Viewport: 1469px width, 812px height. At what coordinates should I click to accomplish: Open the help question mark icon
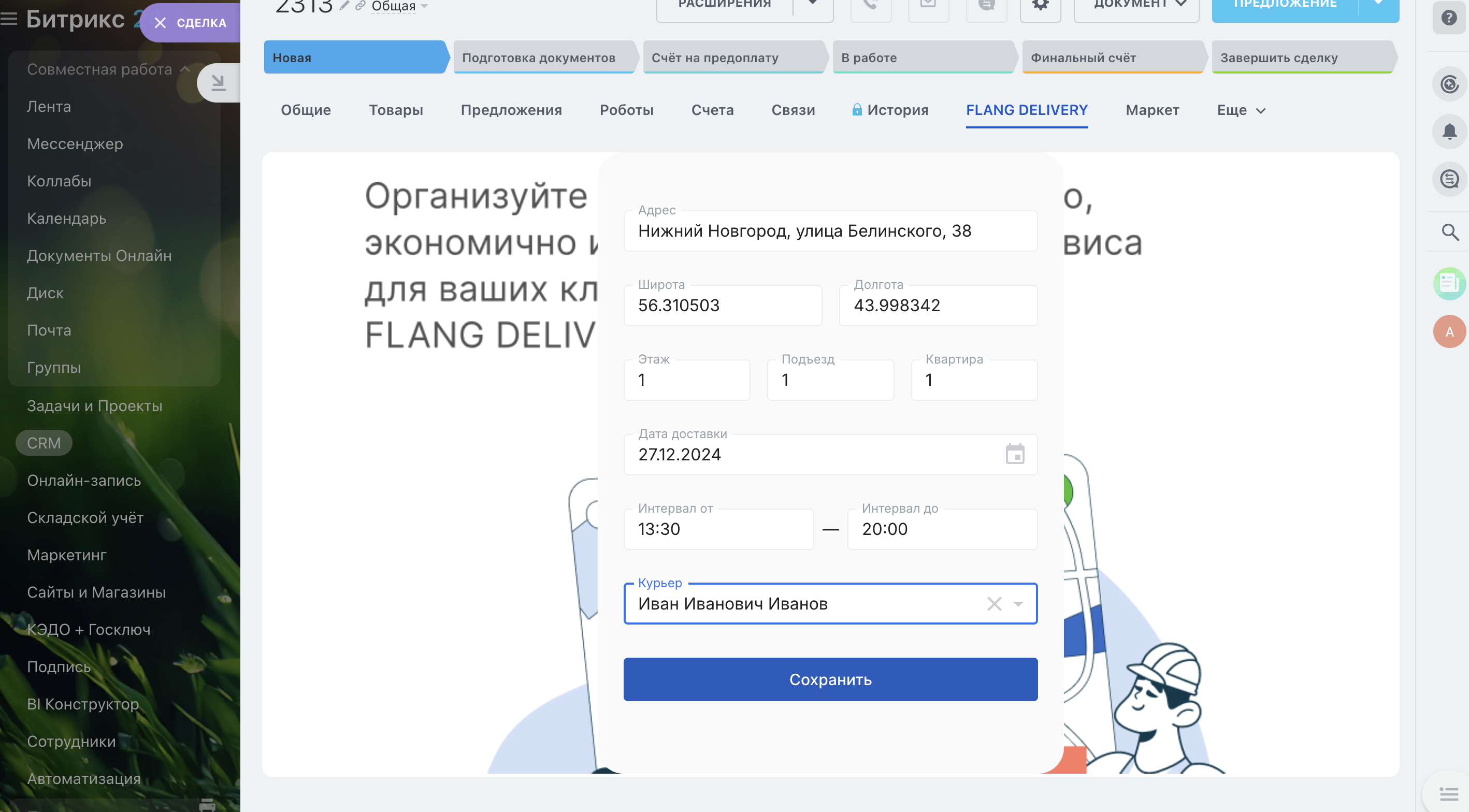[1449, 18]
